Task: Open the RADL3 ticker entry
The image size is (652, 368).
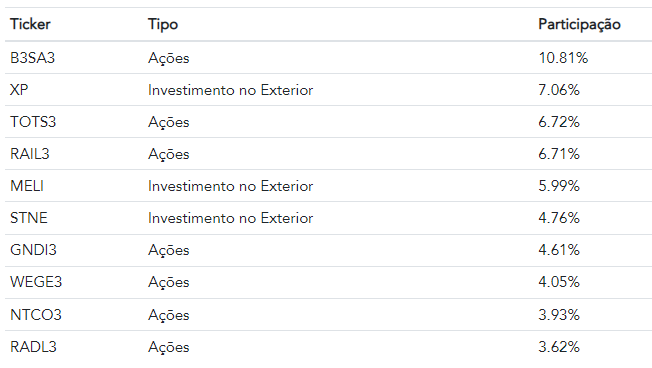Action: tap(33, 347)
